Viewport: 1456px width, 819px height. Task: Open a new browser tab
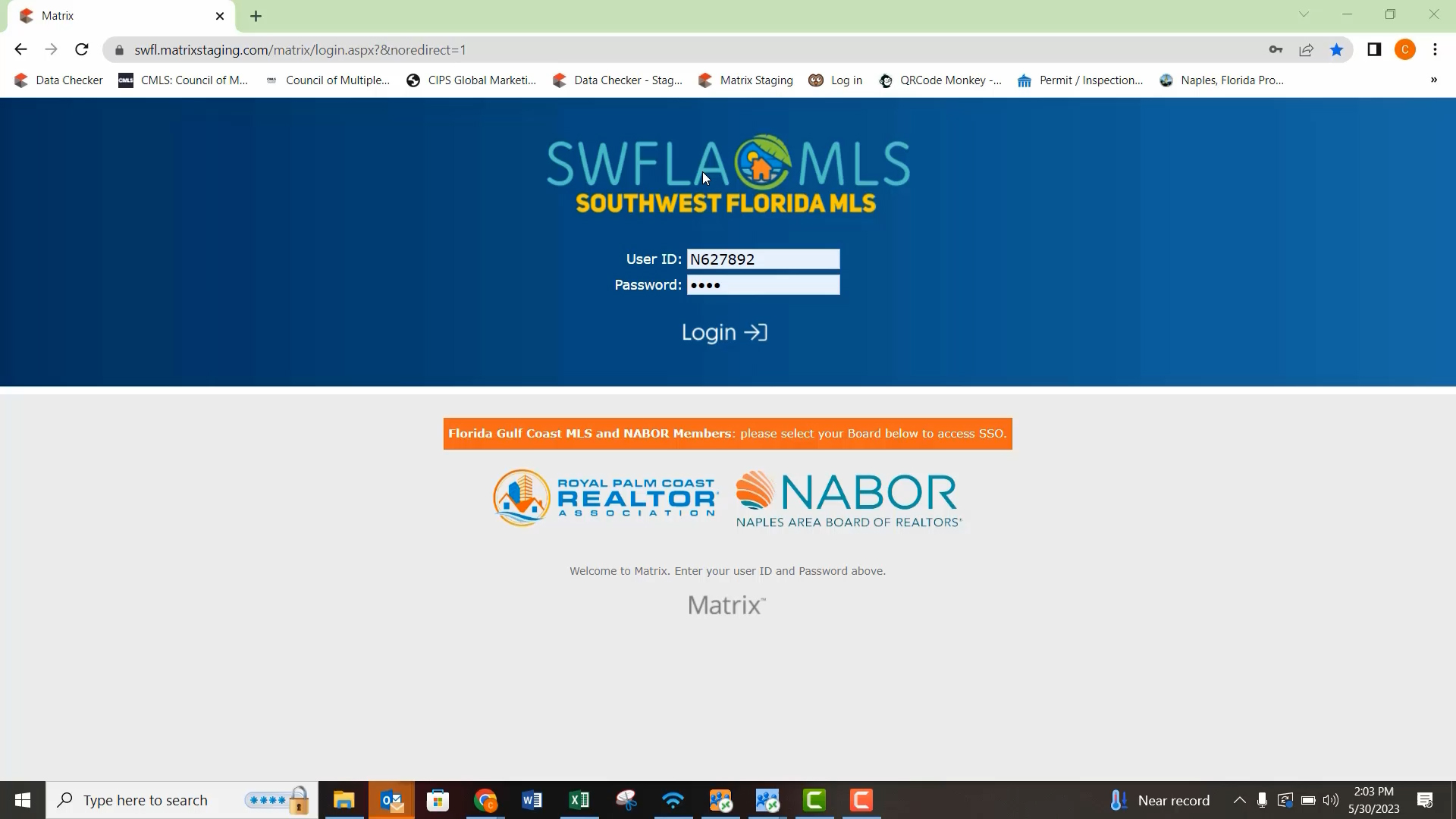pos(256,16)
